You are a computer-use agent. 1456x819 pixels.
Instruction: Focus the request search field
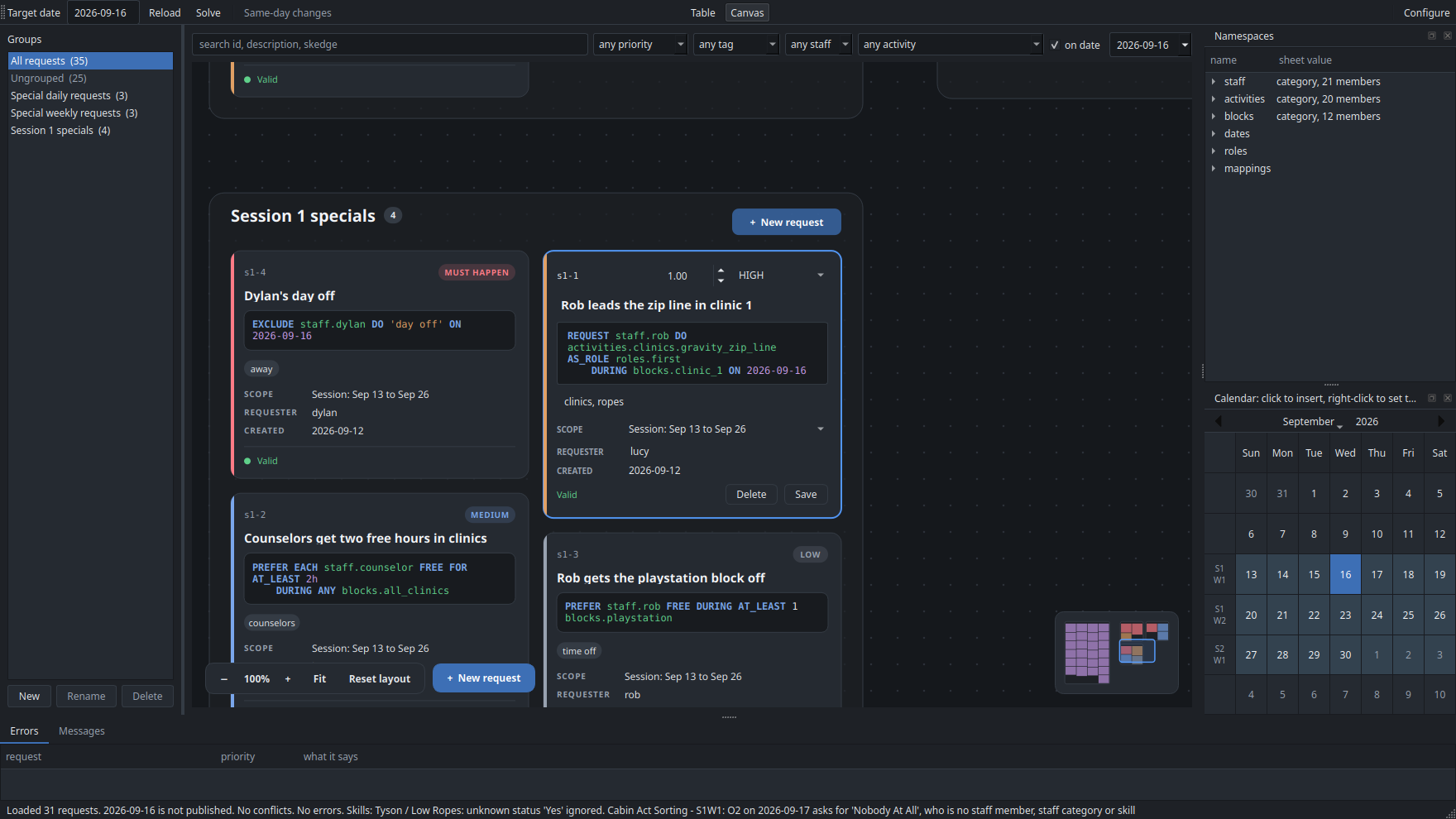390,45
